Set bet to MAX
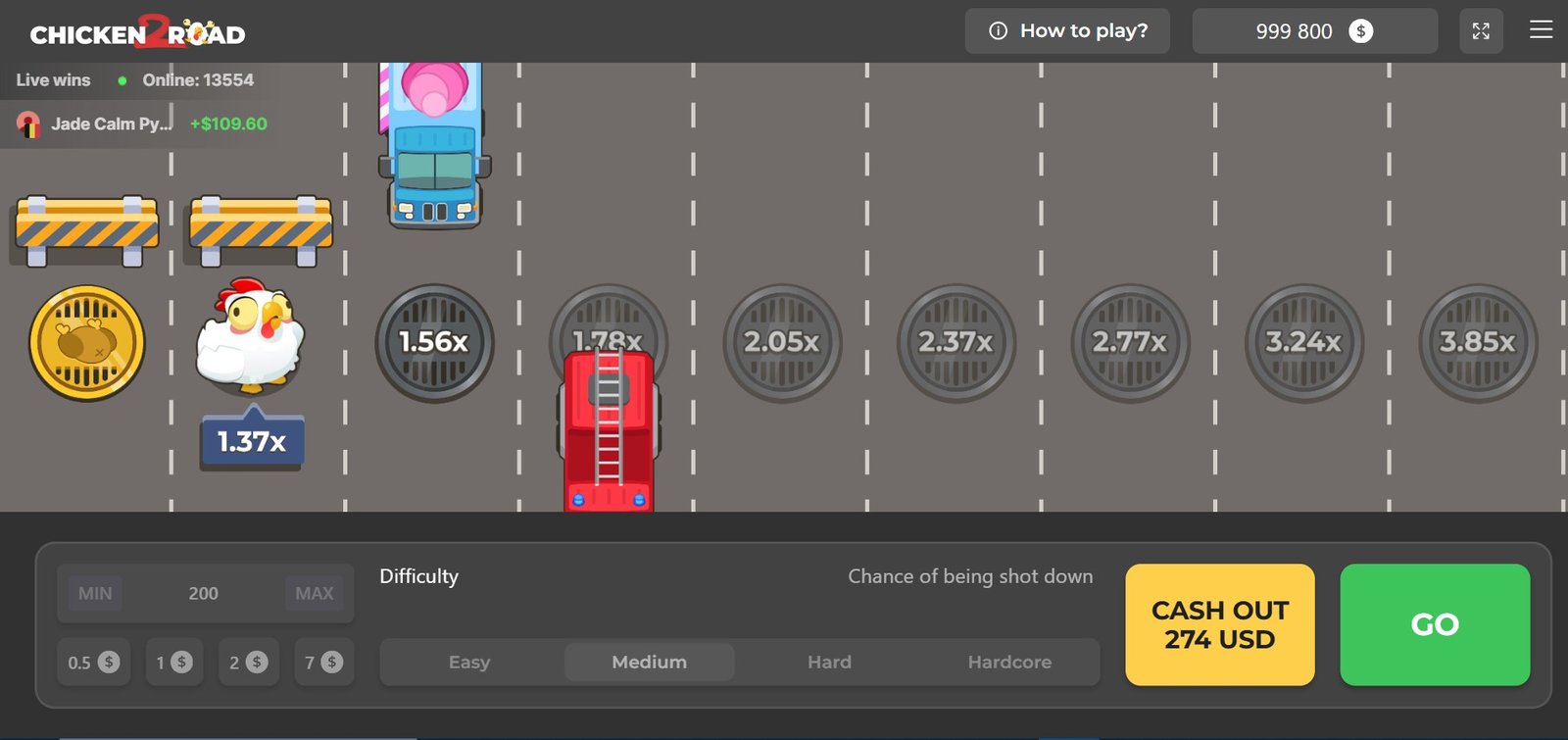The image size is (1568, 740). pos(315,593)
